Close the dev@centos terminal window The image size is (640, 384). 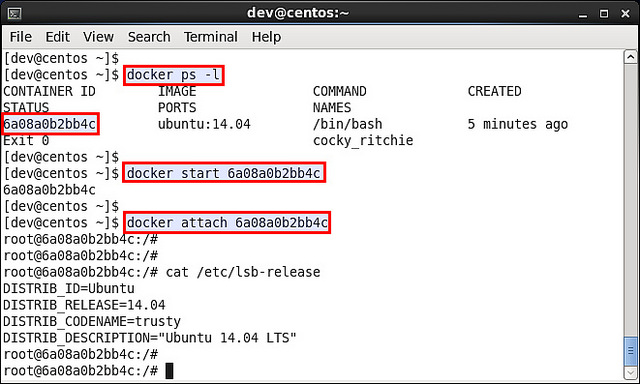[x=625, y=14]
